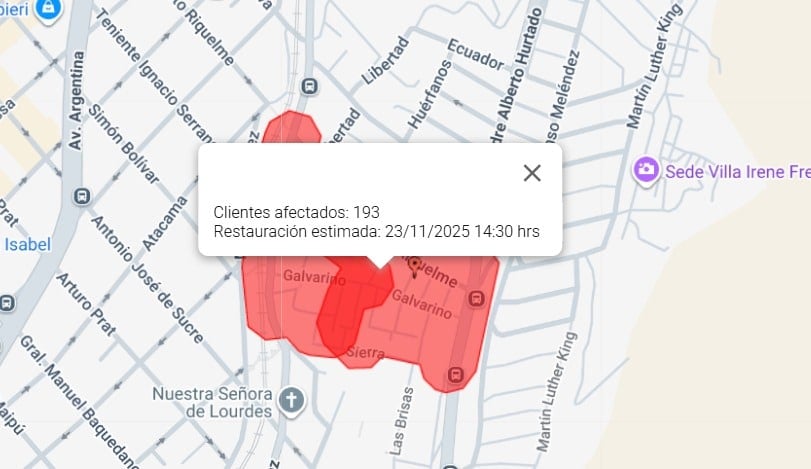Viewport: 811px width, 469px height.
Task: Click the blue Isabel place label
Action: pos(27,244)
